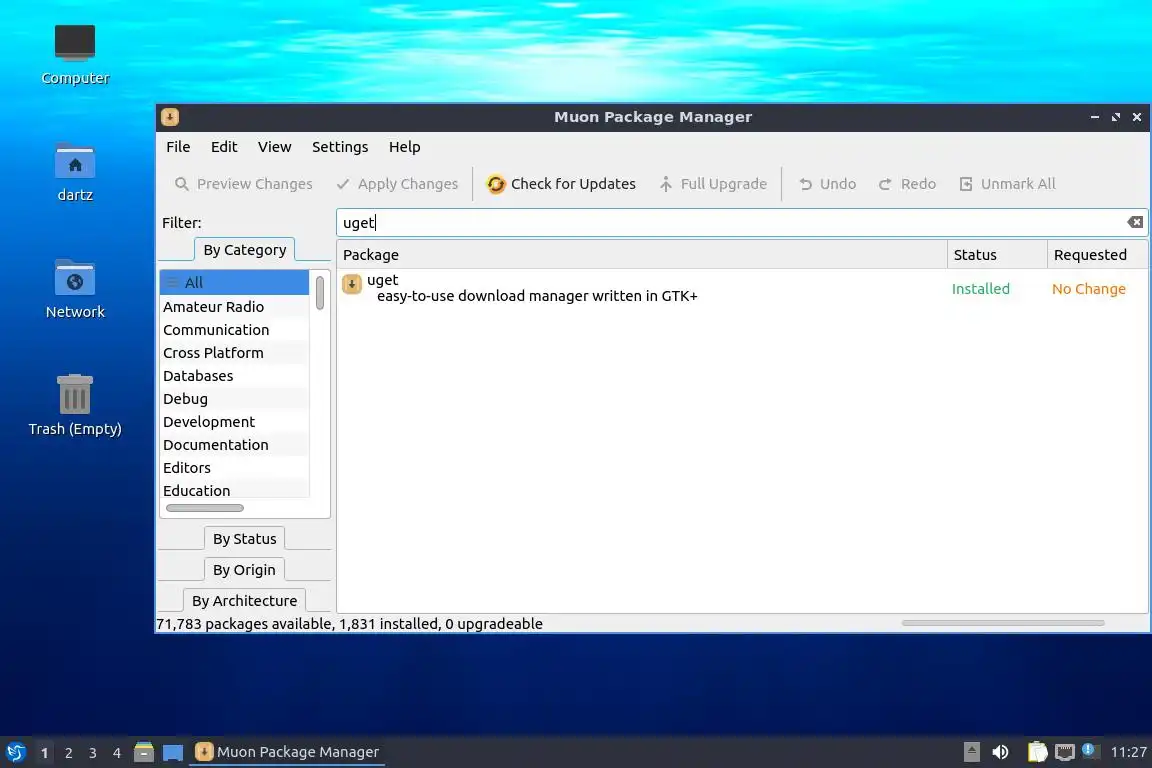1152x768 pixels.
Task: Select the Communication category
Action: 234,330
